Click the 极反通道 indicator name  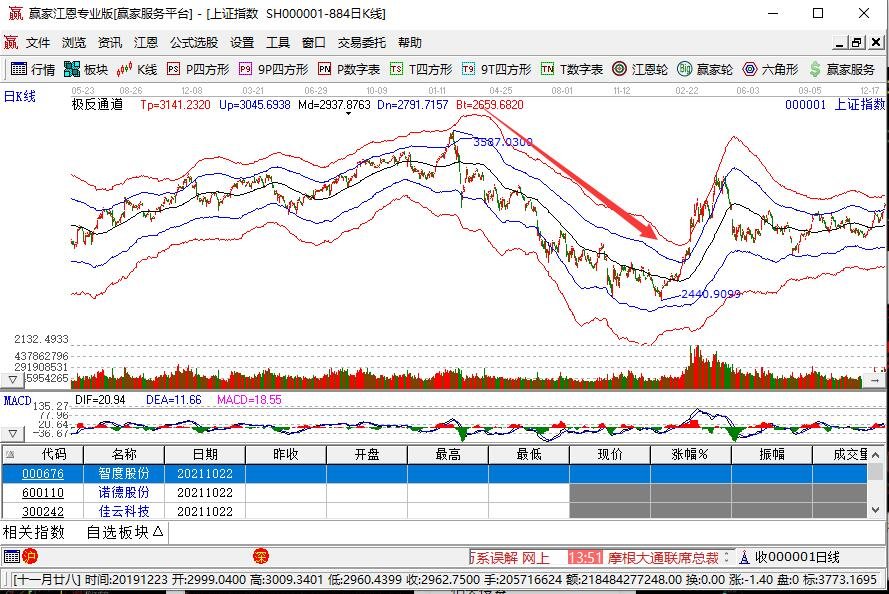click(x=97, y=104)
